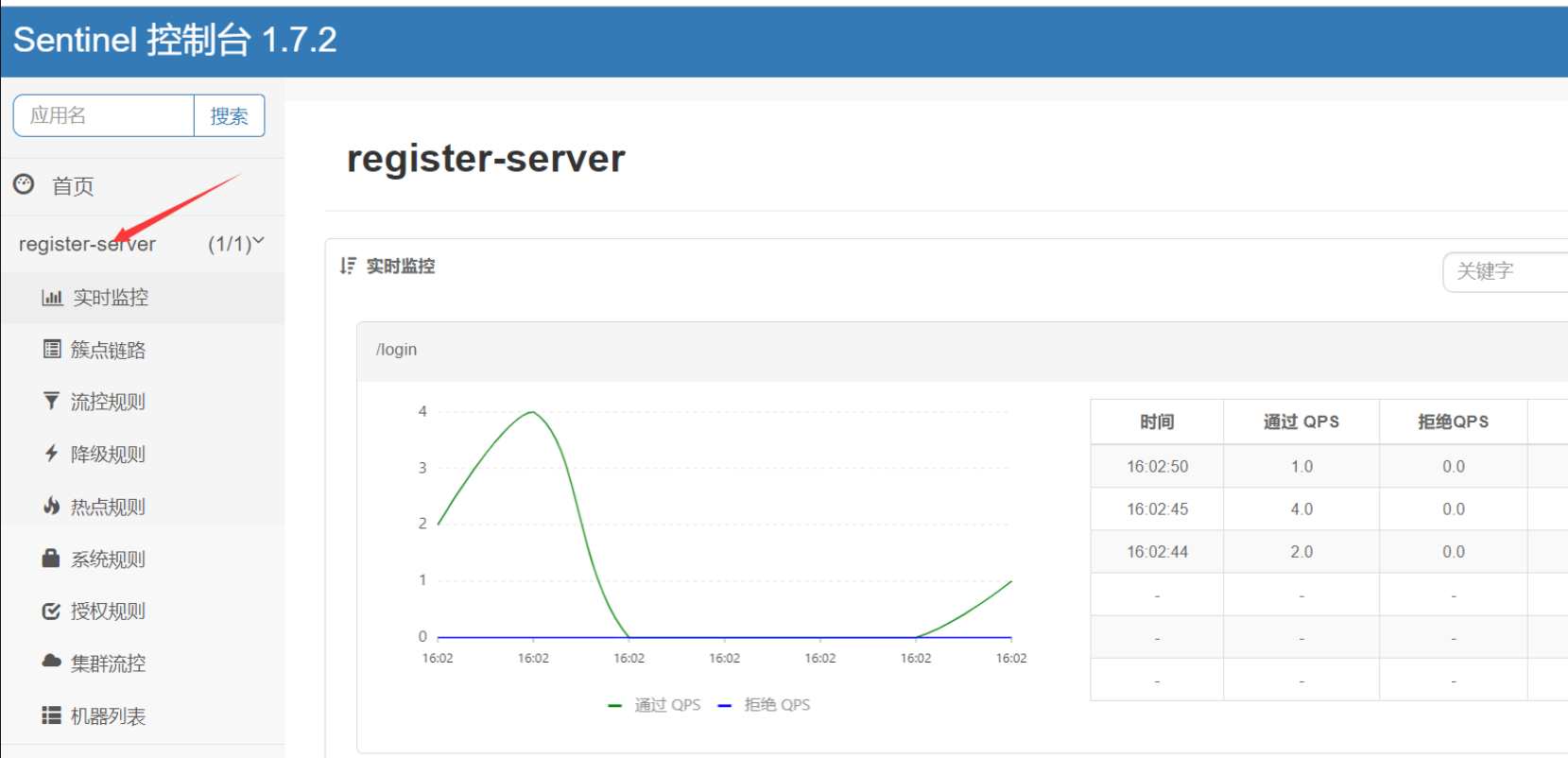Viewport: 1568px width, 758px height.
Task: Click the /login resource panel header
Action: point(962,351)
